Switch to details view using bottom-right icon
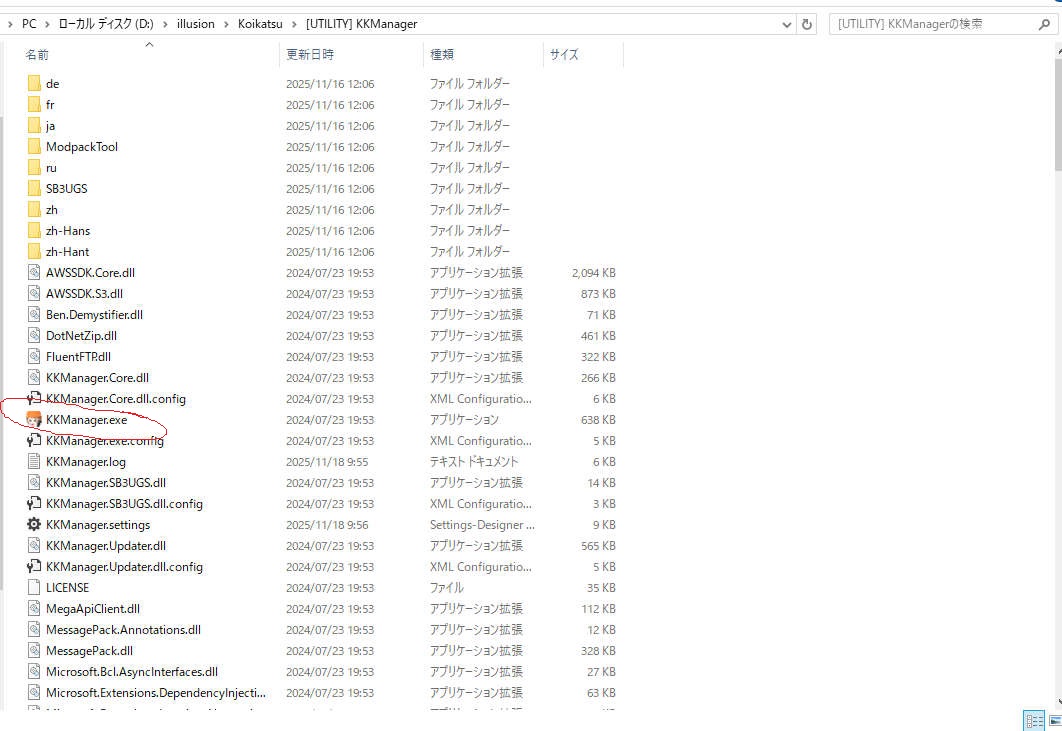This screenshot has width=1062, height=731. (1033, 721)
